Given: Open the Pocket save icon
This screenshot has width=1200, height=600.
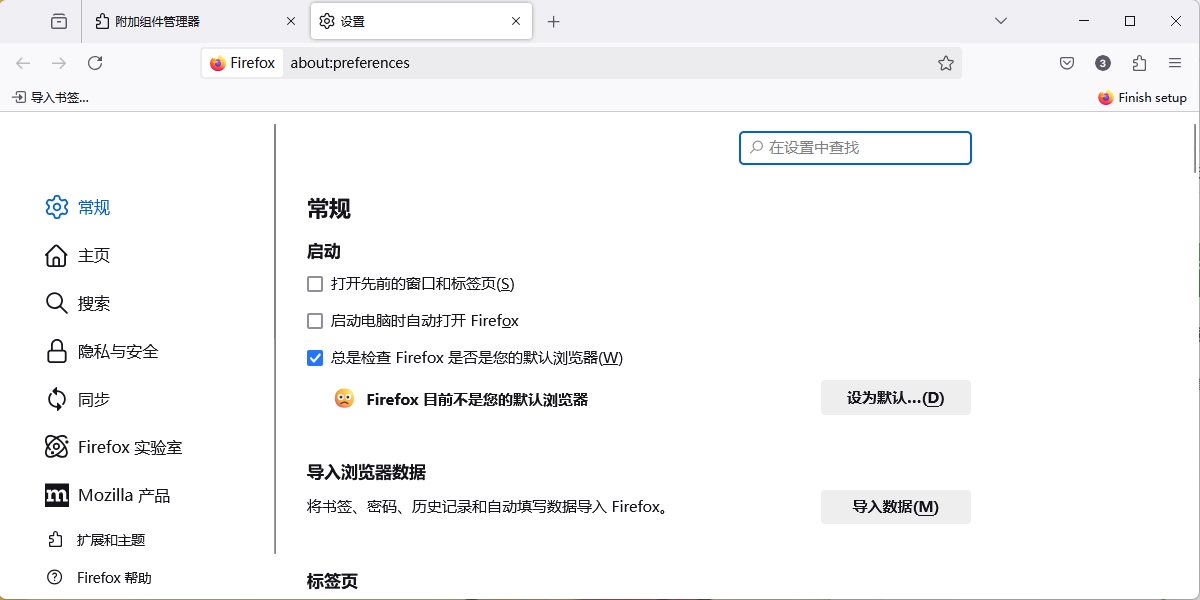Looking at the screenshot, I should pyautogui.click(x=1067, y=63).
